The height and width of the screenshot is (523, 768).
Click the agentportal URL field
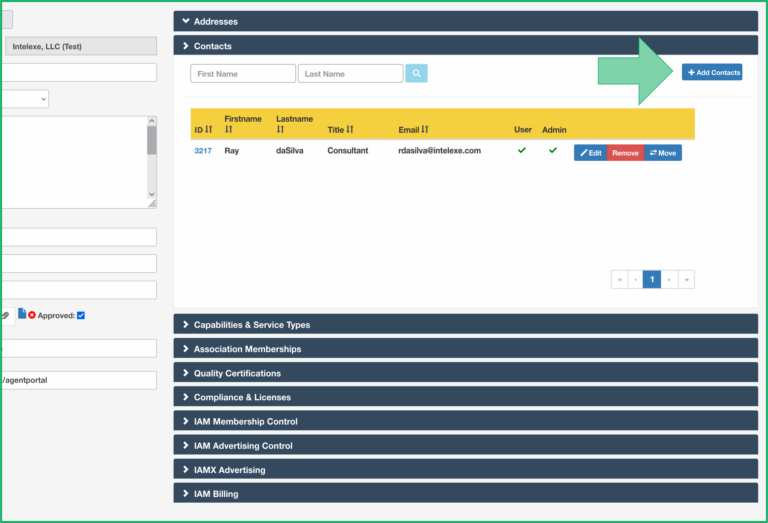[x=79, y=380]
